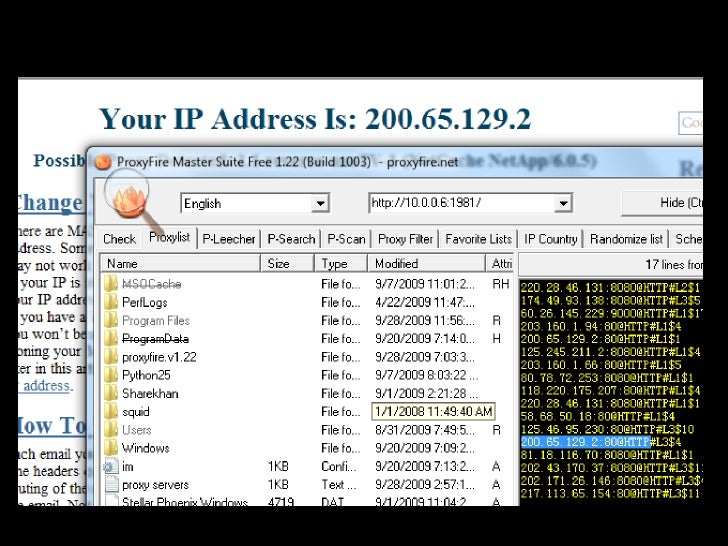Select the proxyfire.v1.22 folder icon
Screen dimensions: 728x546
click(x=110, y=357)
